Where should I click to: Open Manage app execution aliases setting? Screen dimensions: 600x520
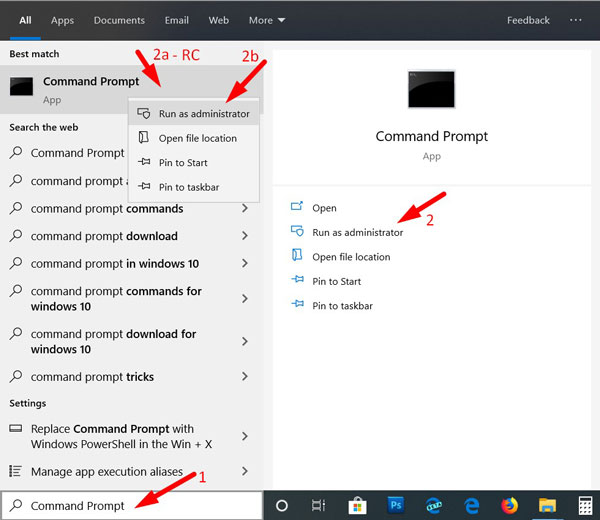pyautogui.click(x=131, y=472)
